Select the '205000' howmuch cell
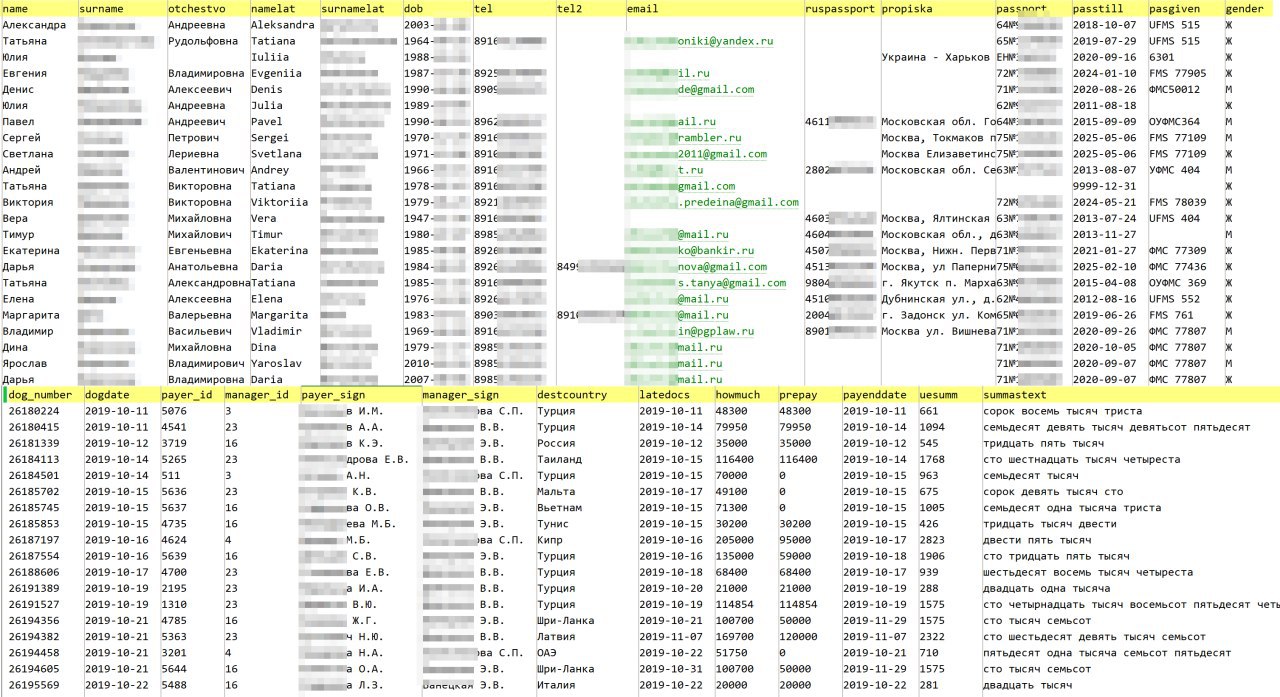This screenshot has height=697, width=1280. coord(734,540)
